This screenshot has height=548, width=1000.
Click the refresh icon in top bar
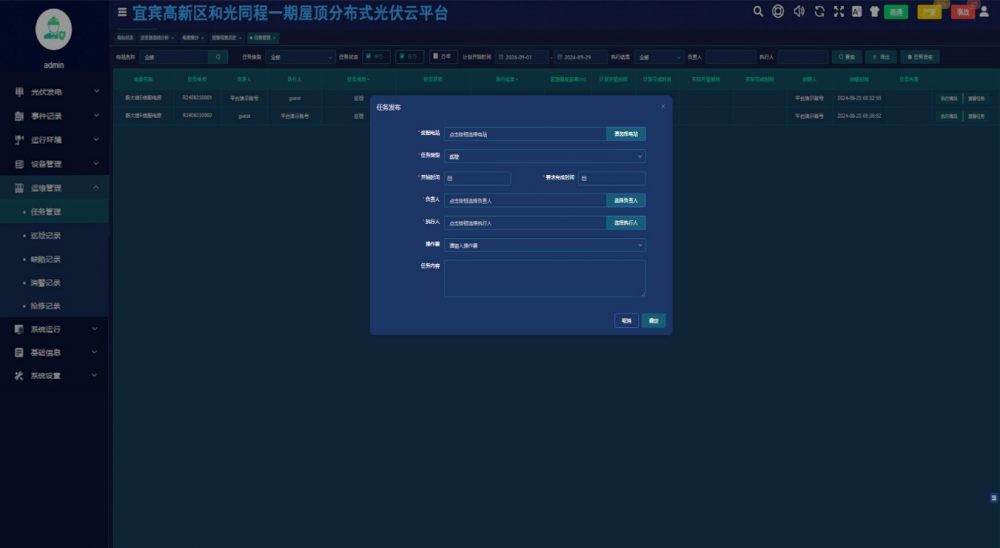pos(819,11)
